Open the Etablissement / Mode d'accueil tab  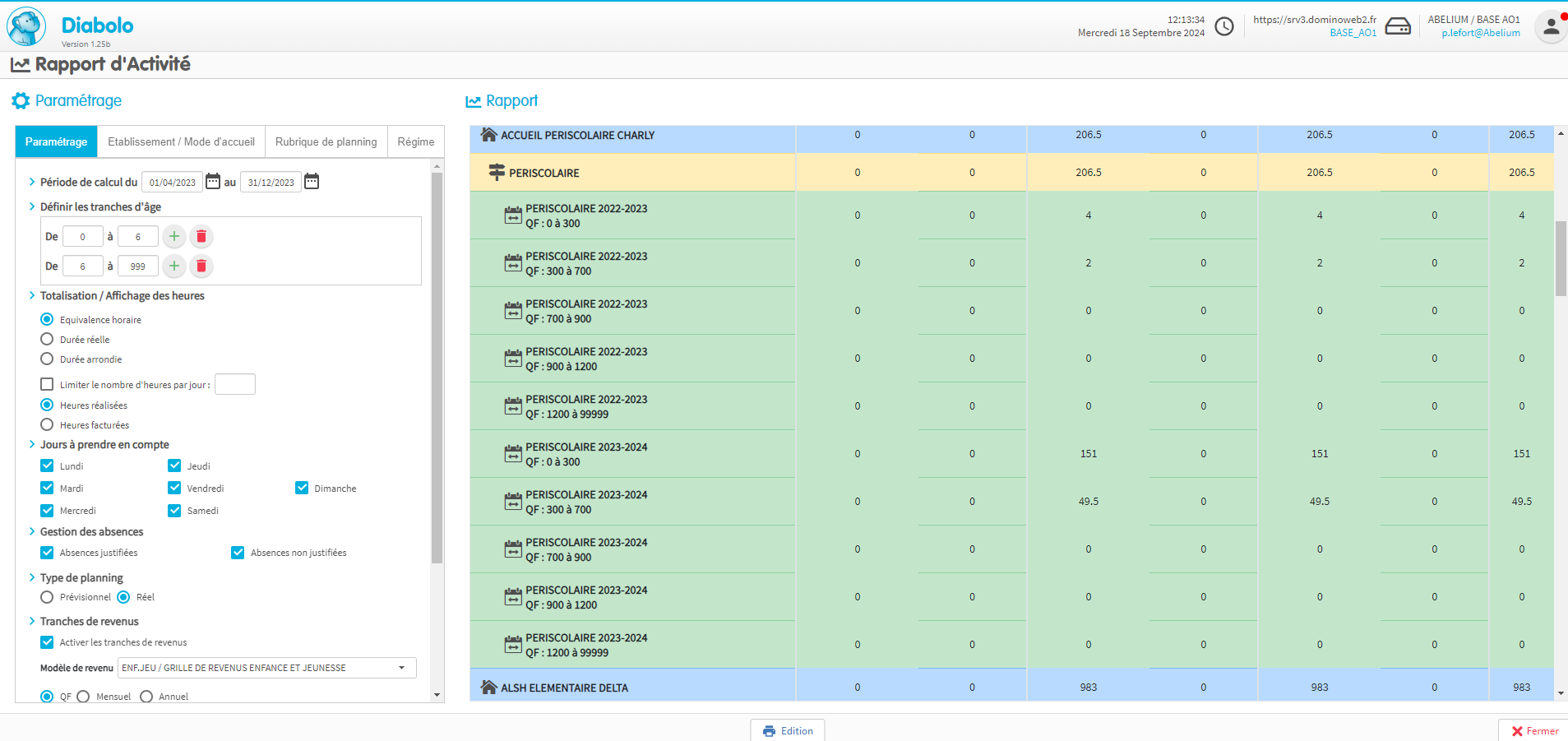181,141
